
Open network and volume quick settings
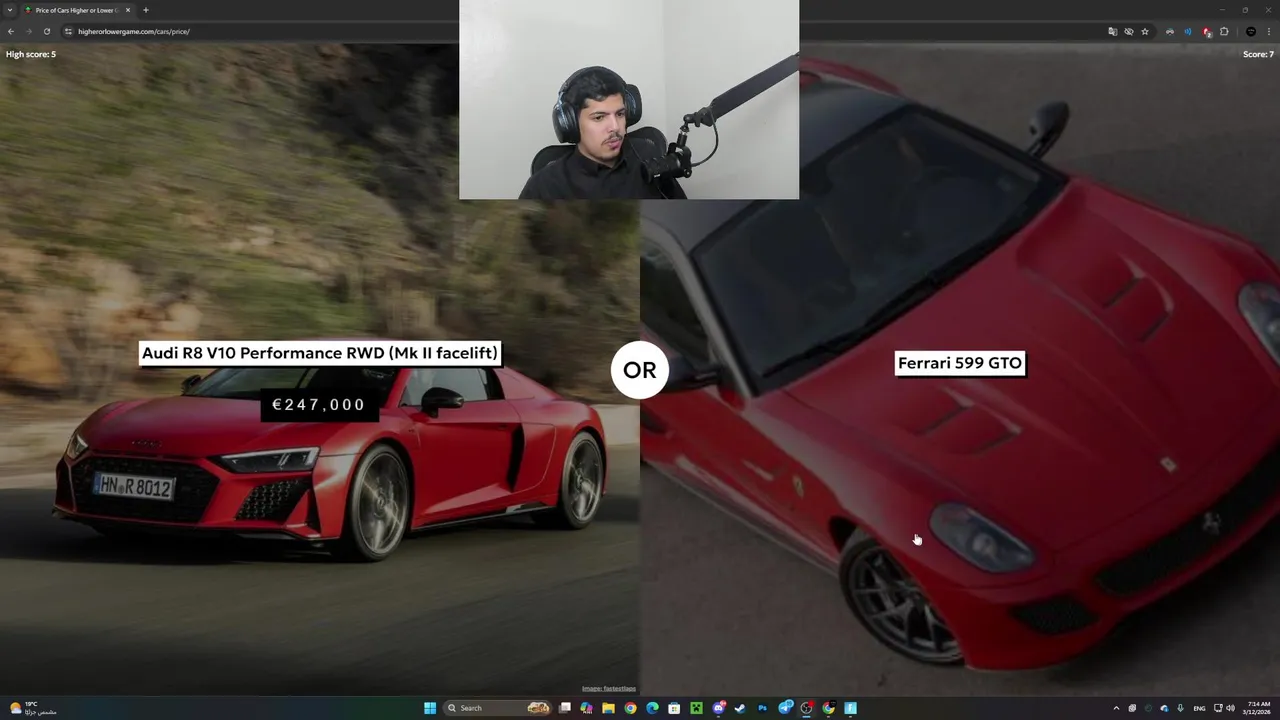[x=1224, y=708]
